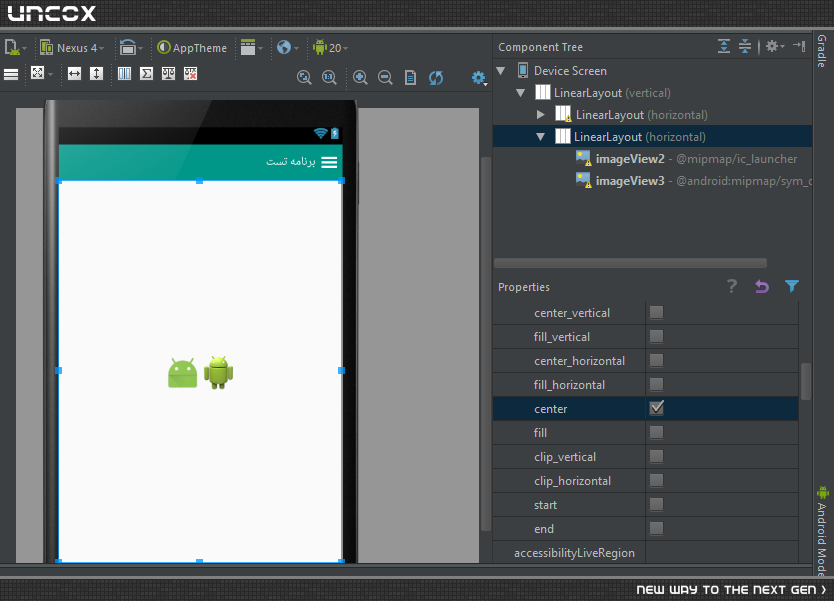
Task: Toggle layout width horizontal arrows icon
Action: pos(74,73)
